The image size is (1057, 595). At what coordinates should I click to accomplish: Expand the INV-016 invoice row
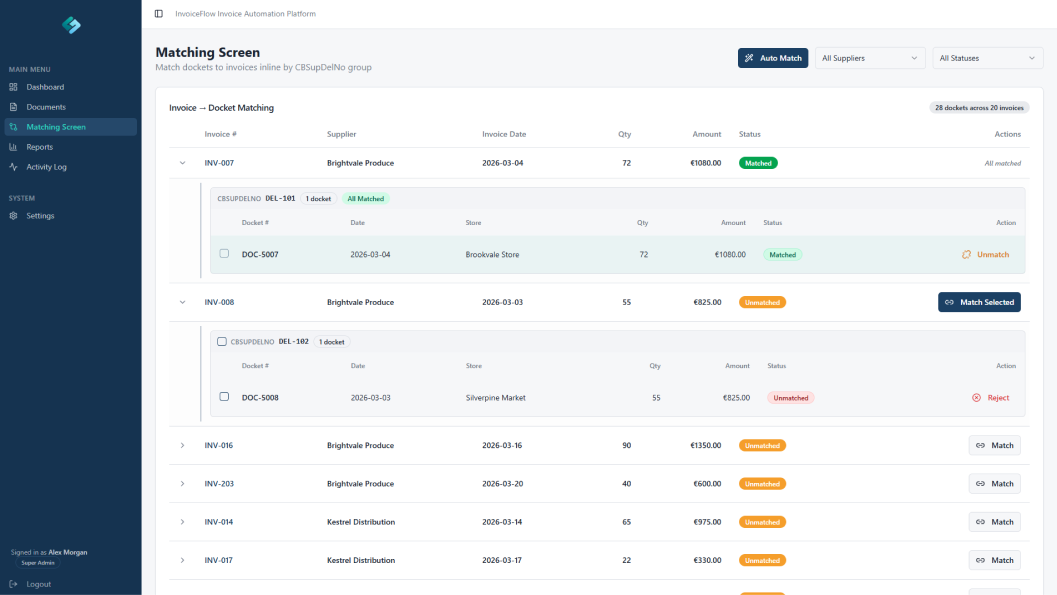(183, 445)
